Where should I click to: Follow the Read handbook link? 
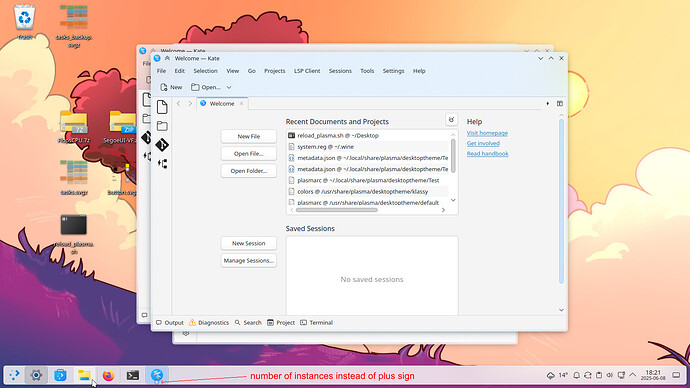pyautogui.click(x=488, y=154)
